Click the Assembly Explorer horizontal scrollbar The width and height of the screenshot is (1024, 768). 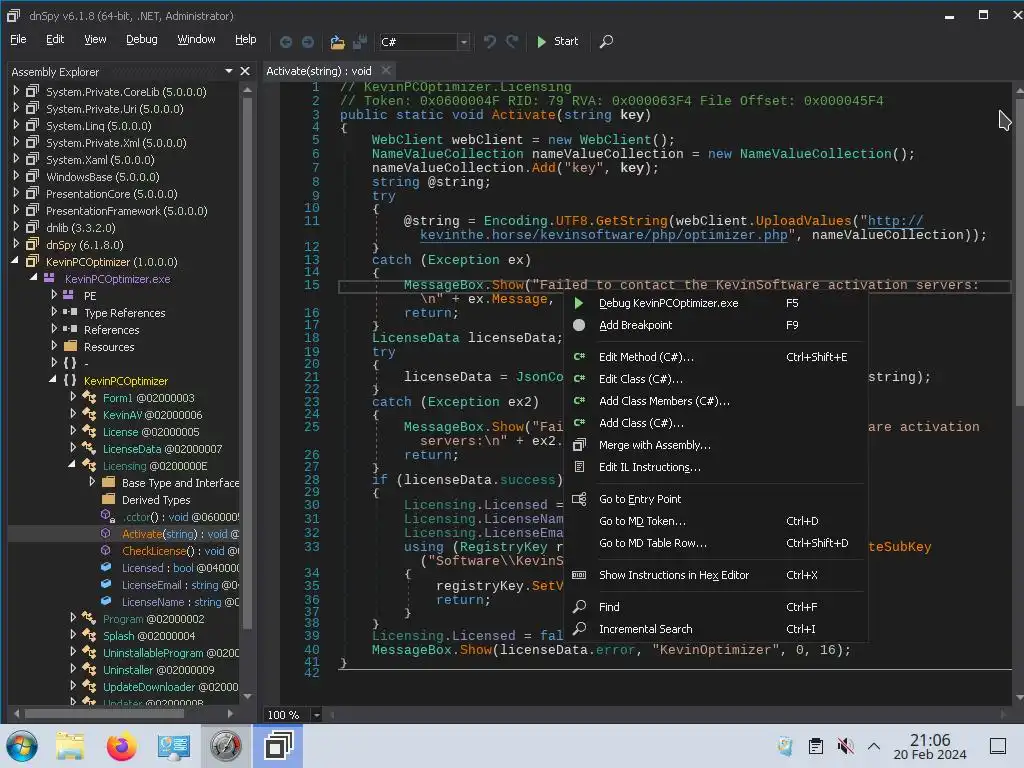coord(104,714)
